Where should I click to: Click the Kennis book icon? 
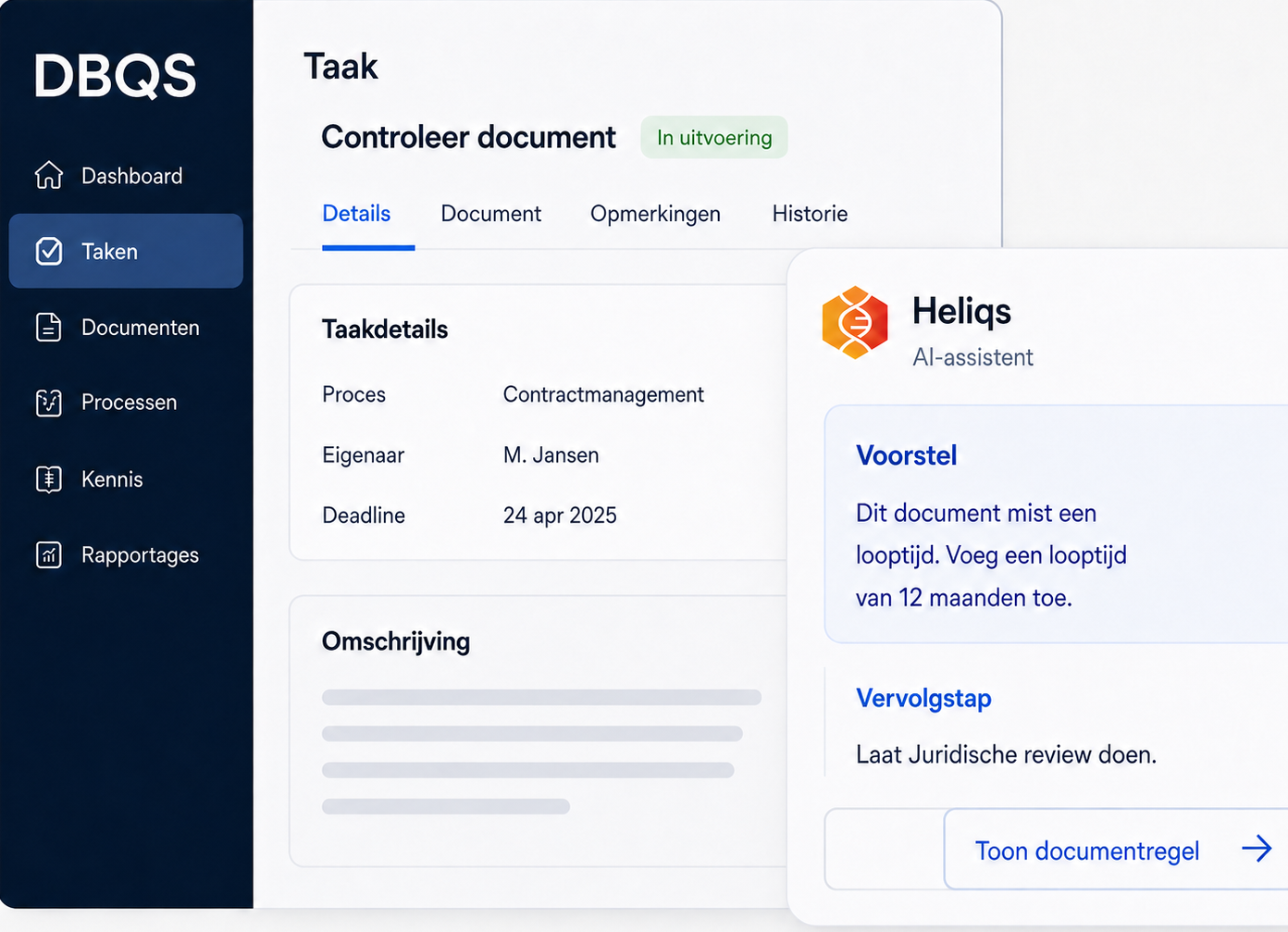point(49,478)
